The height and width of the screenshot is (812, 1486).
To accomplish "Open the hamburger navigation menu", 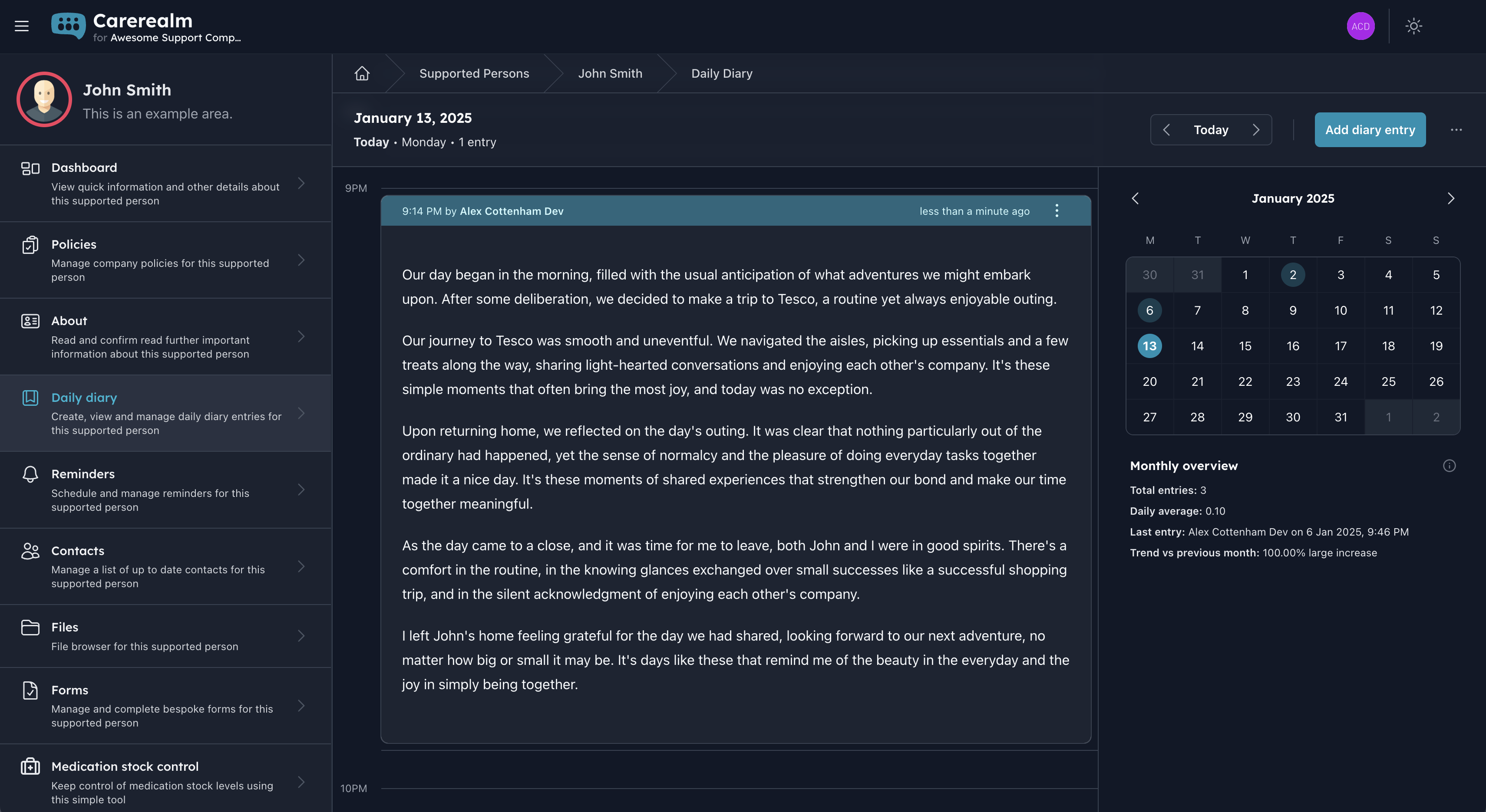I will (21, 26).
